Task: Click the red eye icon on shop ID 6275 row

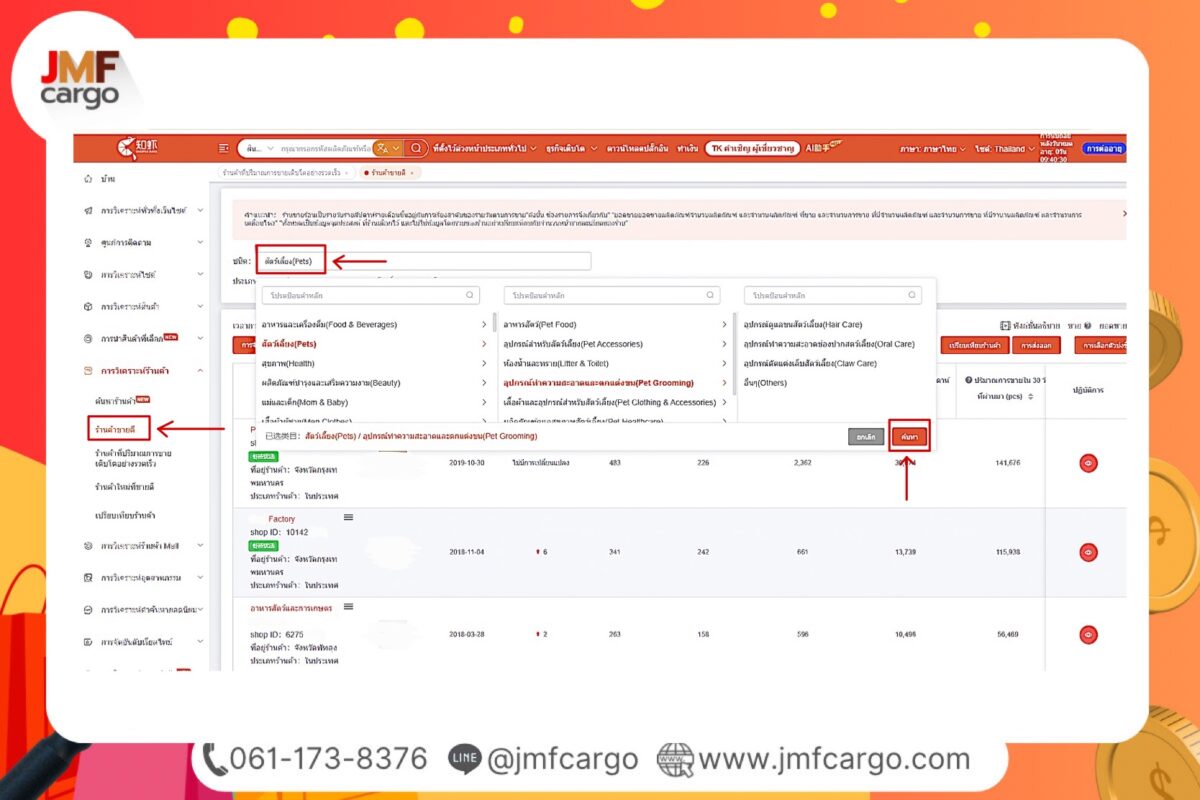Action: [1088, 634]
